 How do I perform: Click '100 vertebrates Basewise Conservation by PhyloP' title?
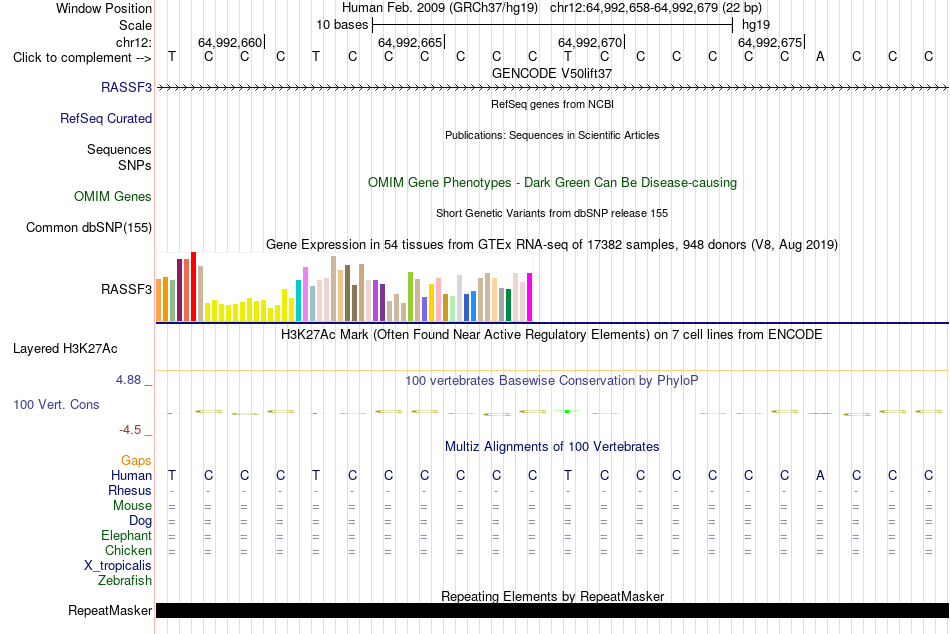[552, 381]
